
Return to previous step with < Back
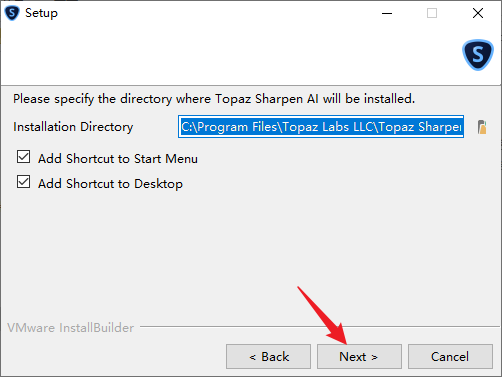[268, 357]
